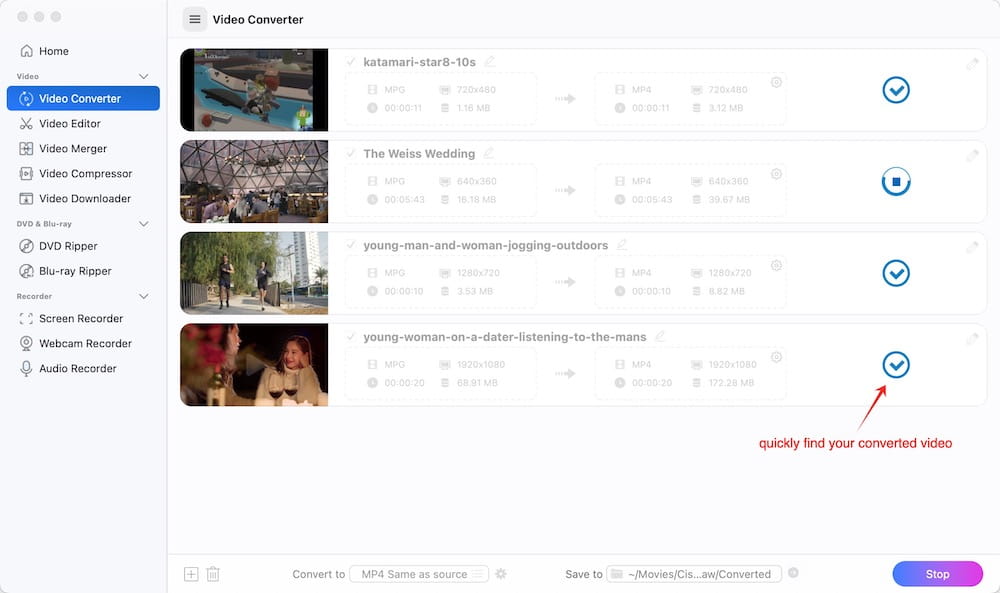1000x593 pixels.
Task: Open output settings gear for young-woman-on-a-dater video
Action: click(x=776, y=357)
